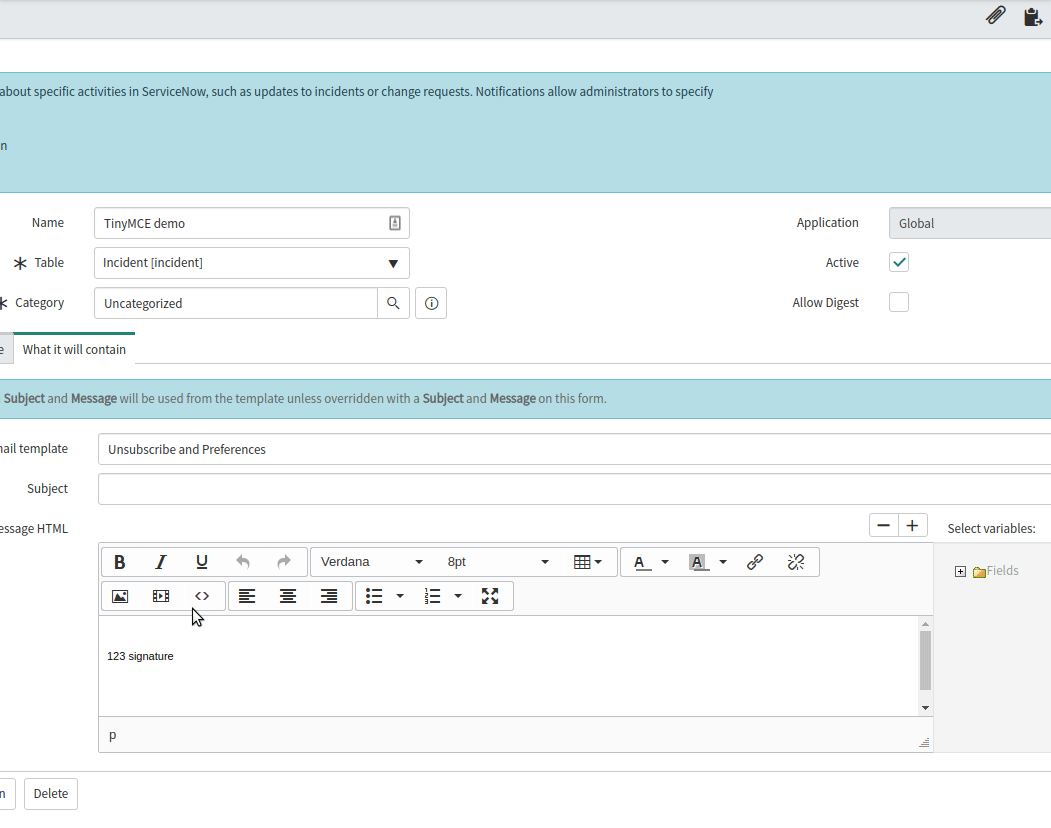
Task: Undo the last editor change
Action: 243,561
